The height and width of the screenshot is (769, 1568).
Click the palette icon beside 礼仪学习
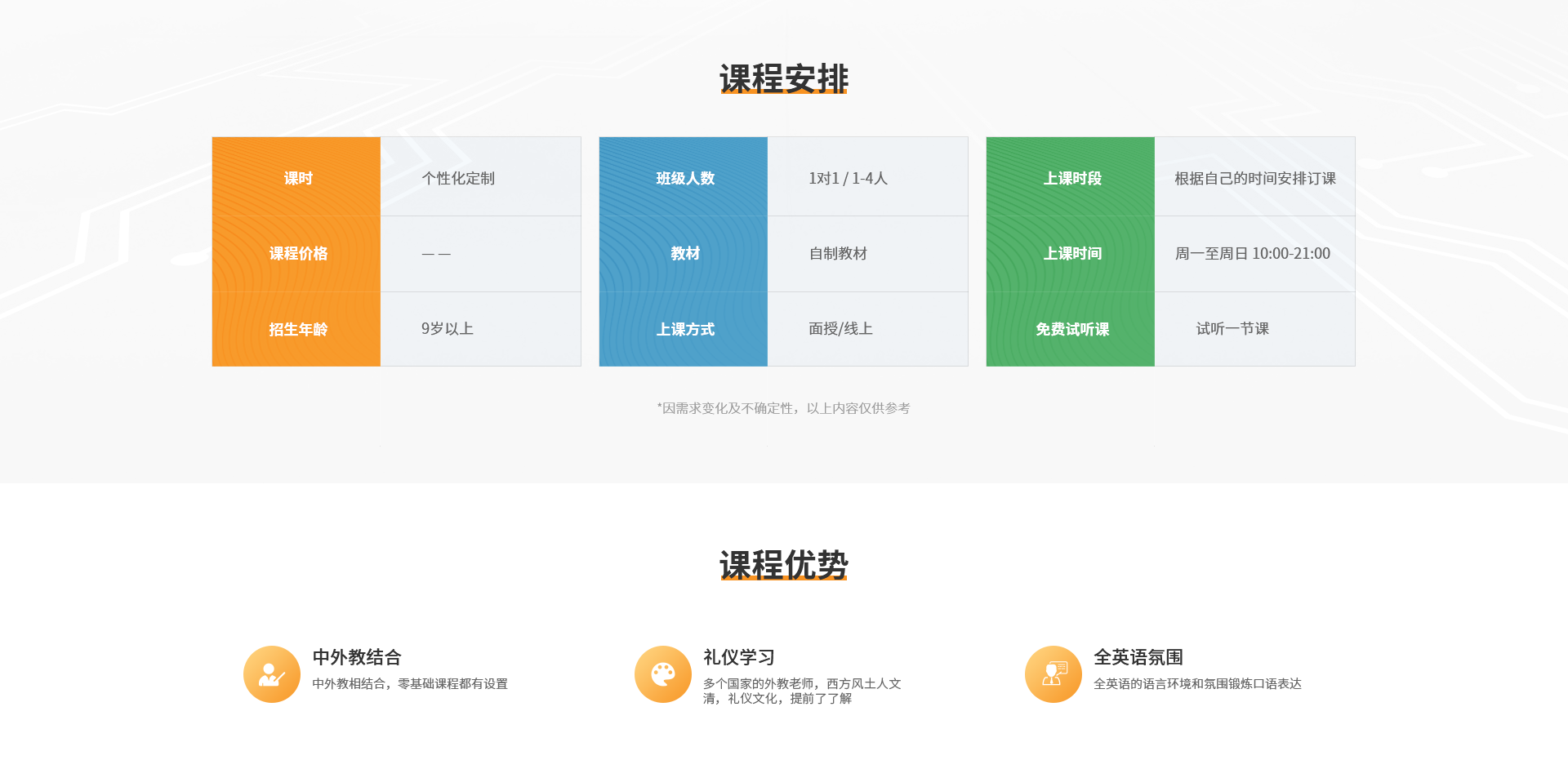pos(663,674)
